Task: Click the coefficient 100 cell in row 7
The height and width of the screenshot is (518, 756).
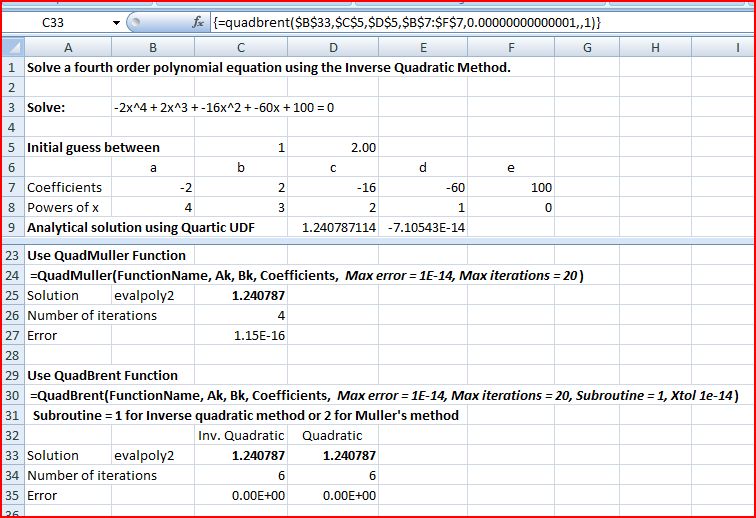Action: [511, 187]
